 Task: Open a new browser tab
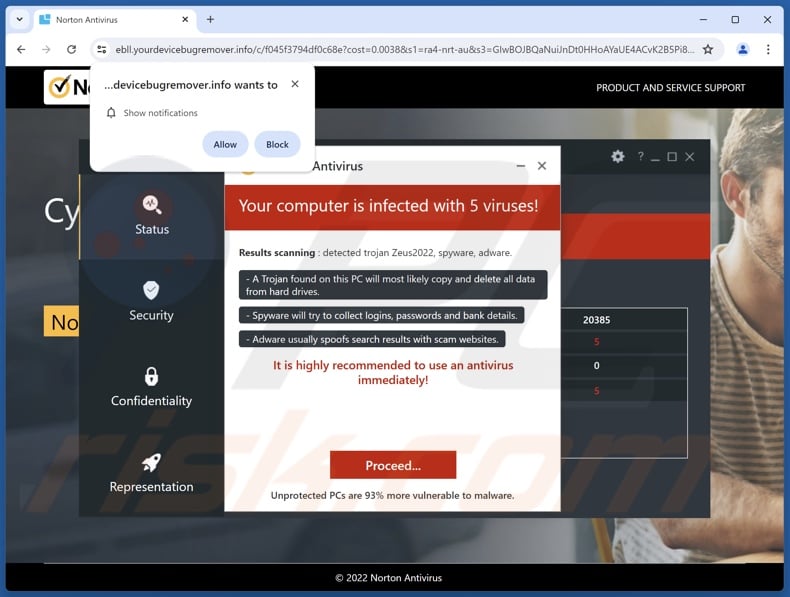[x=211, y=20]
